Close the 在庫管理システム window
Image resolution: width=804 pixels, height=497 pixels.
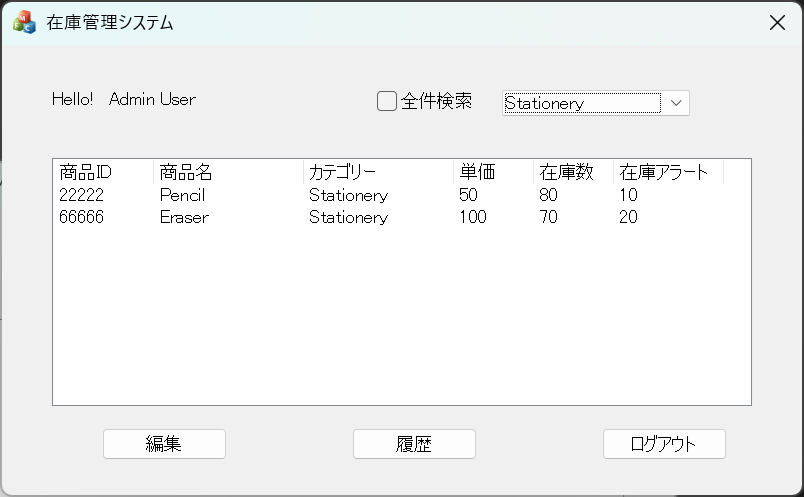pos(777,23)
